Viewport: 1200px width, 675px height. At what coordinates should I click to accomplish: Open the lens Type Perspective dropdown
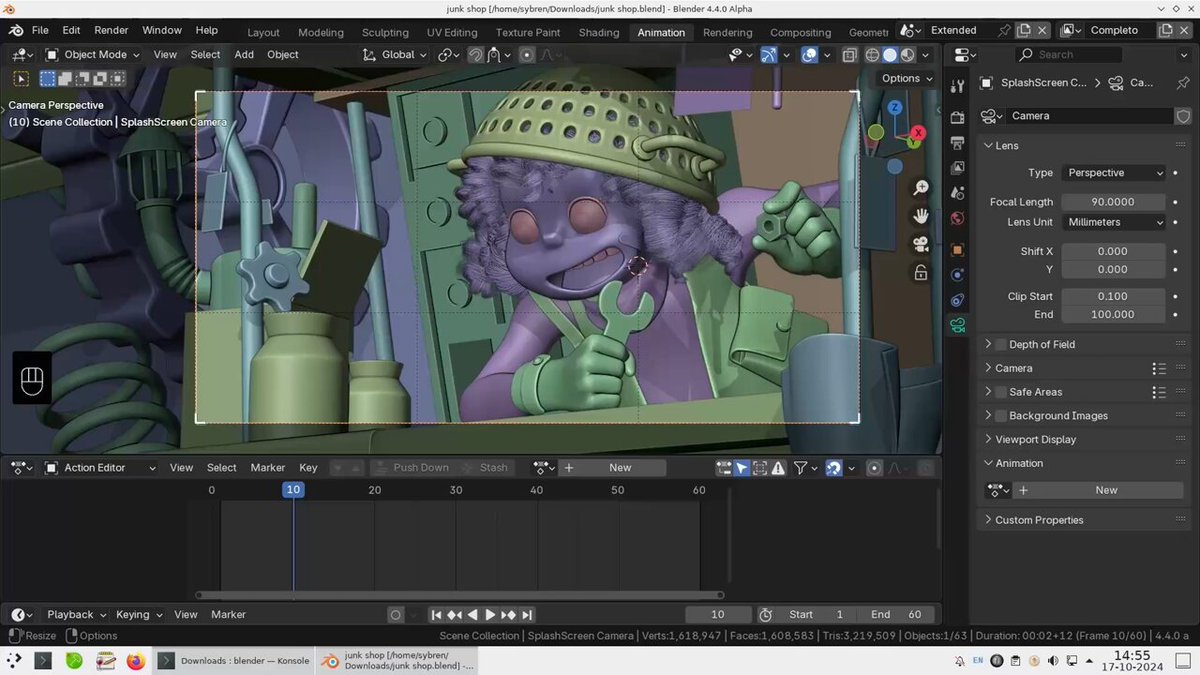pos(1113,173)
